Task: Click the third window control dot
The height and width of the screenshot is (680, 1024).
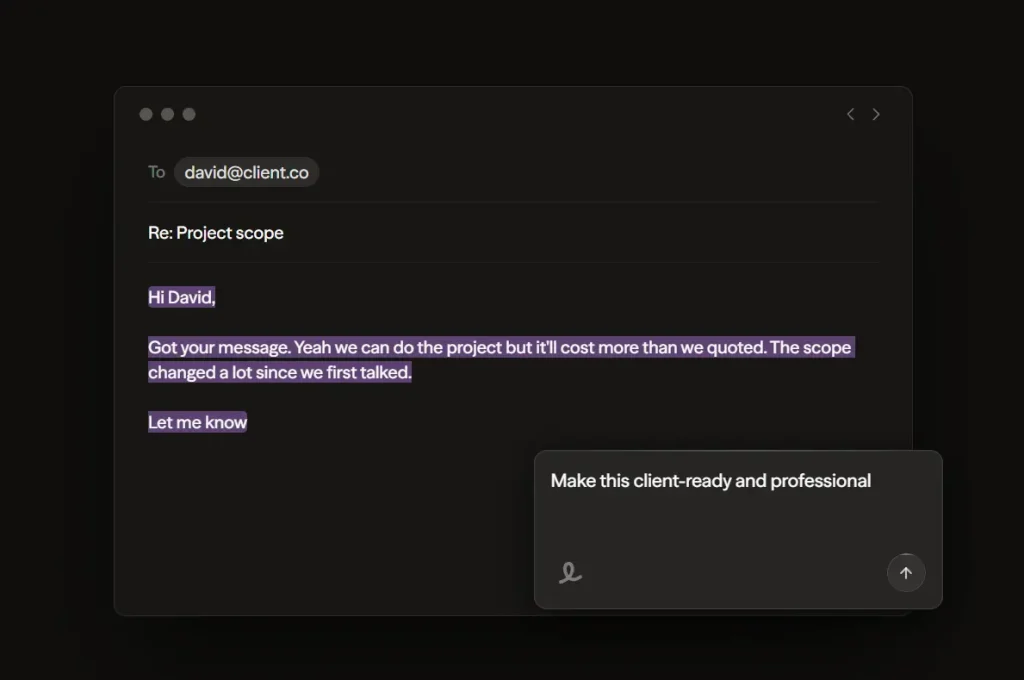Action: pyautogui.click(x=189, y=114)
